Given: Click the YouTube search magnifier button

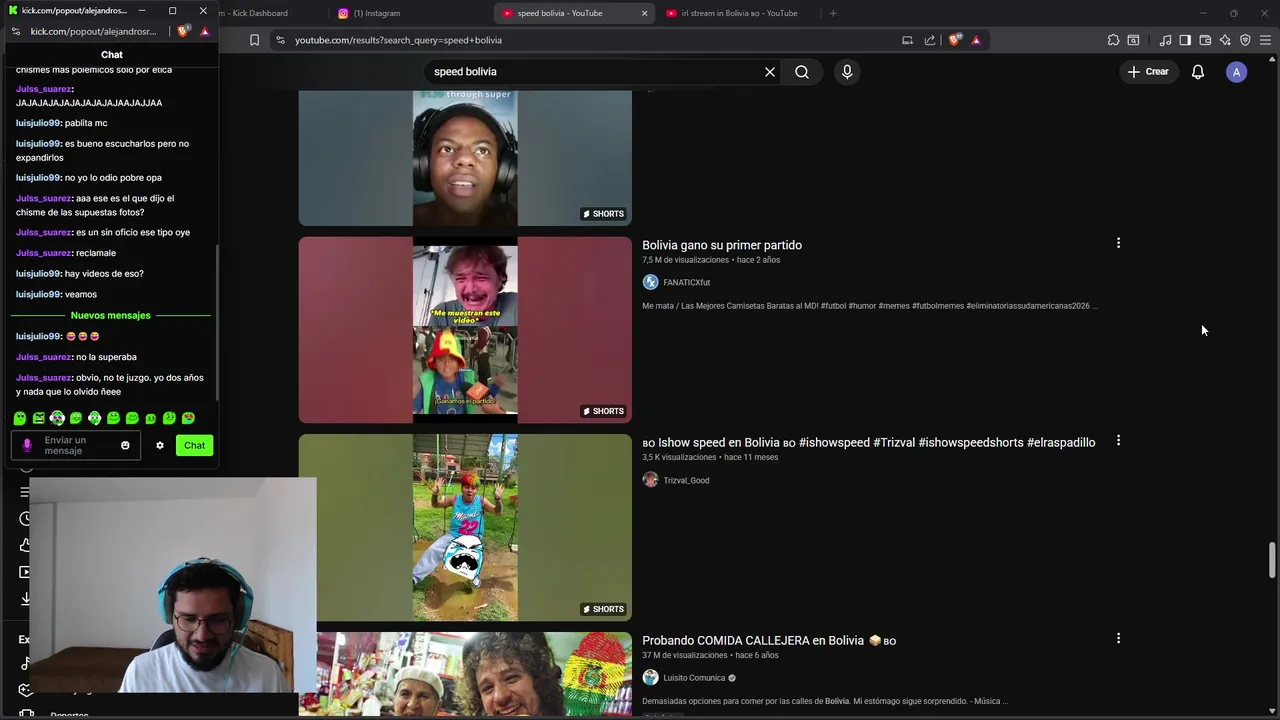Looking at the screenshot, I should click(x=802, y=72).
